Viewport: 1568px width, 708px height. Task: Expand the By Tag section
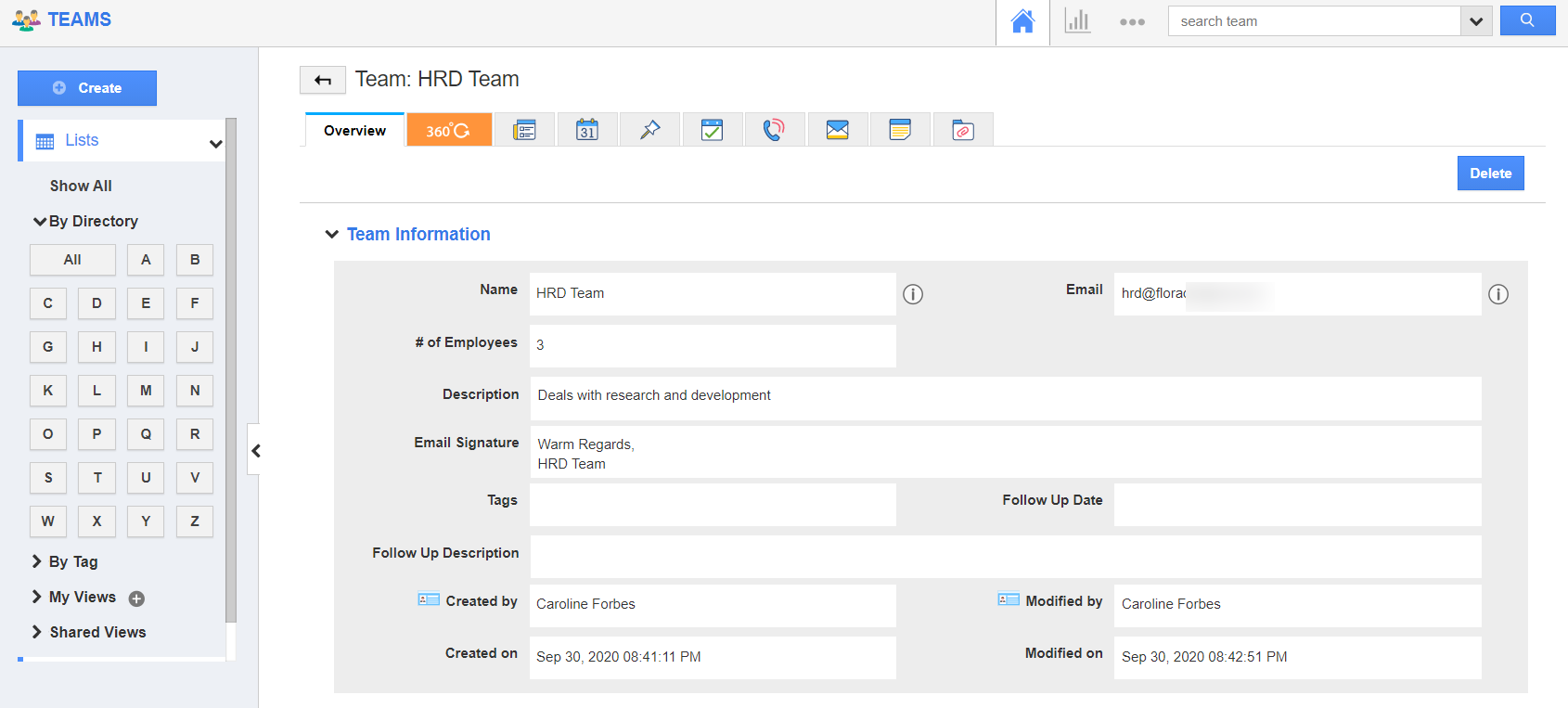[x=37, y=561]
